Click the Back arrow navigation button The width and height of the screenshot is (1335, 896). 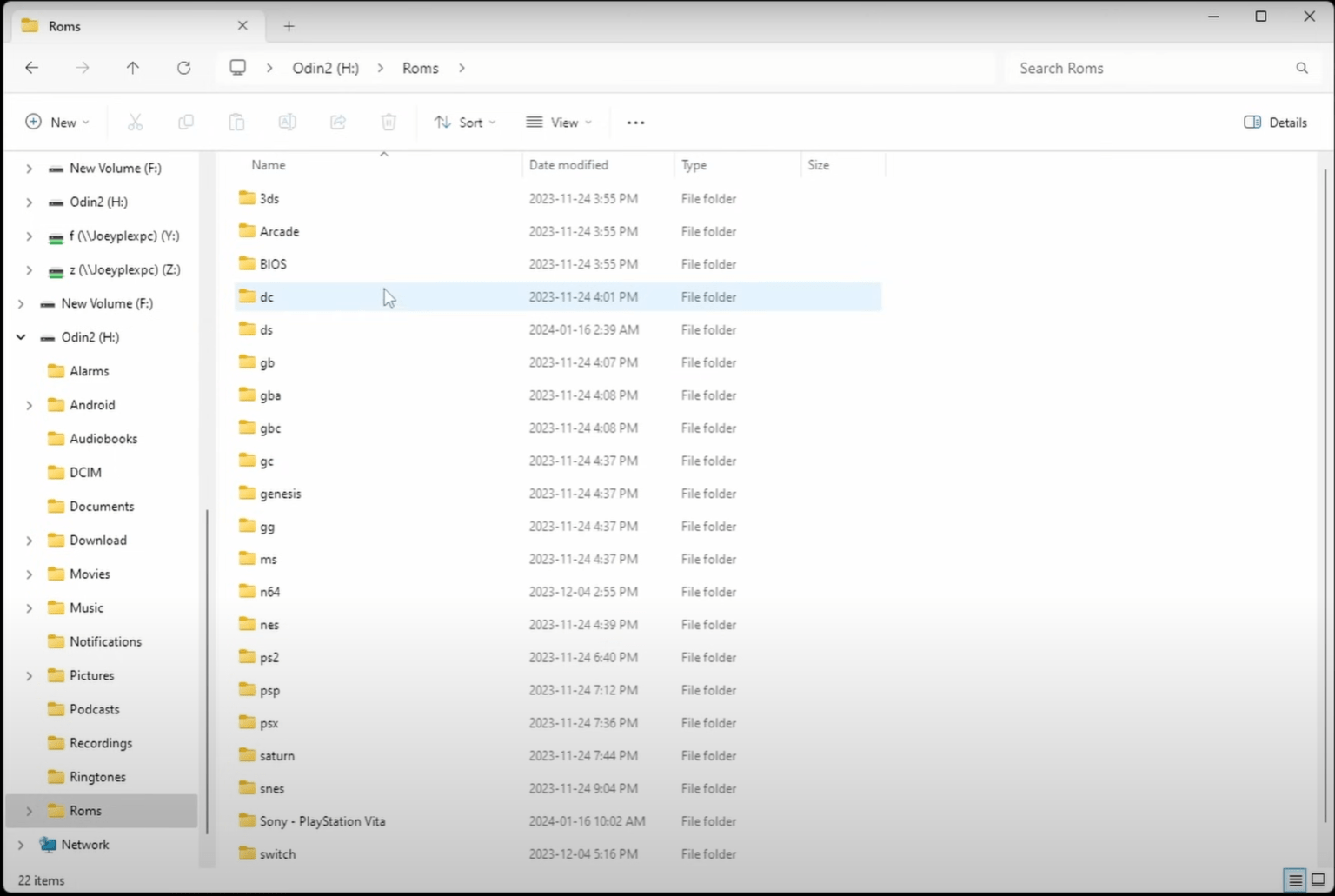pos(32,68)
